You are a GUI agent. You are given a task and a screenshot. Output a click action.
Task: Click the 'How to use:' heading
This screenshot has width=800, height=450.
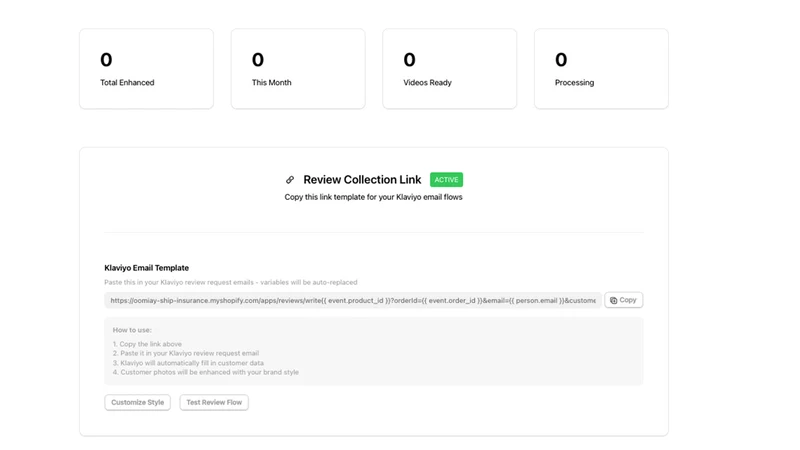[132, 330]
